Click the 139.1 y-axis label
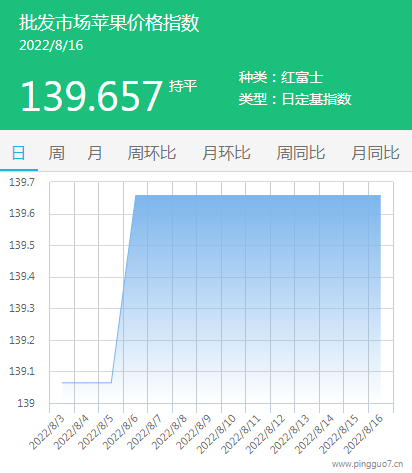Screen dimensions: 412x473 click(x=22, y=371)
